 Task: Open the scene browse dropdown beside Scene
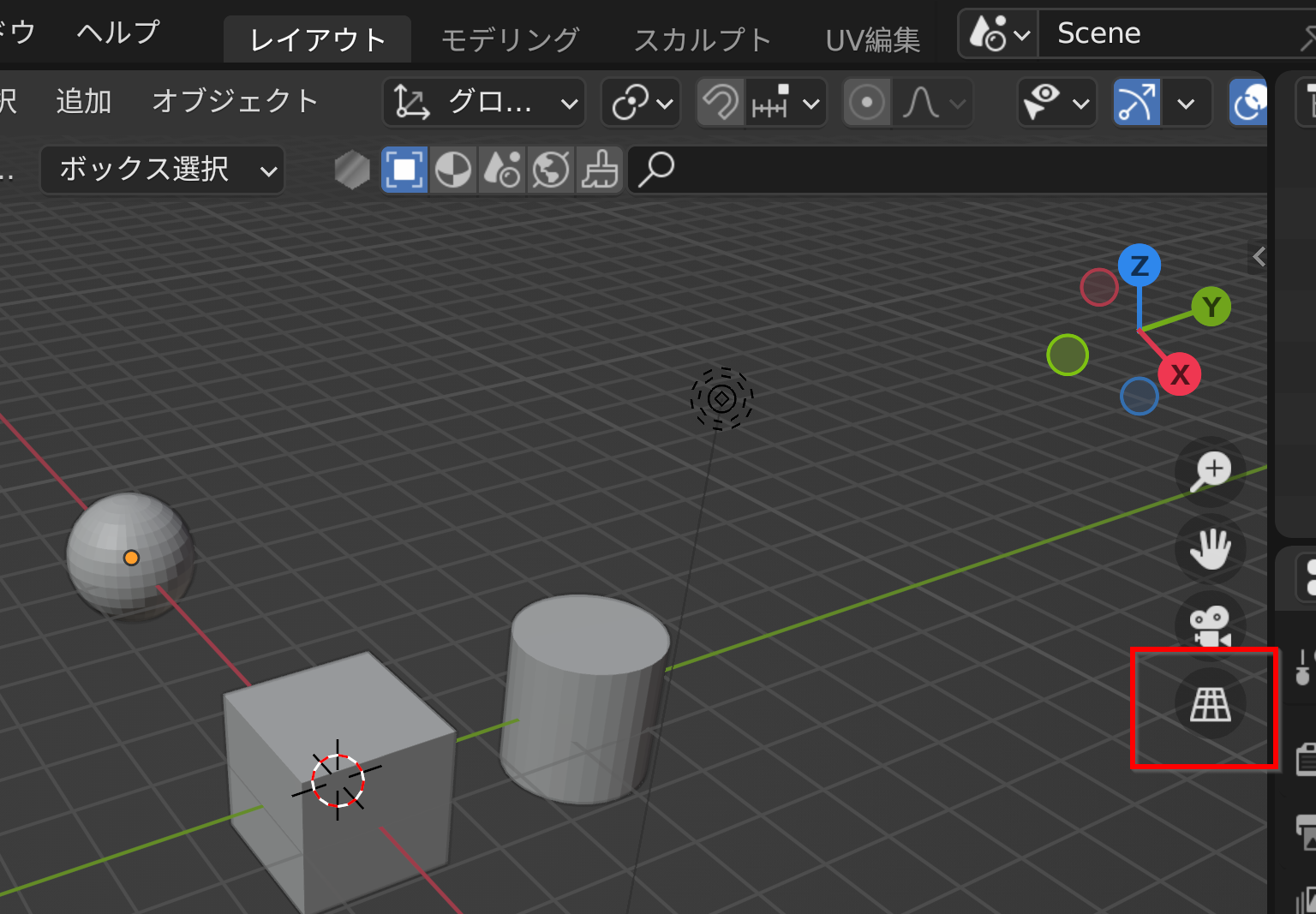[999, 34]
